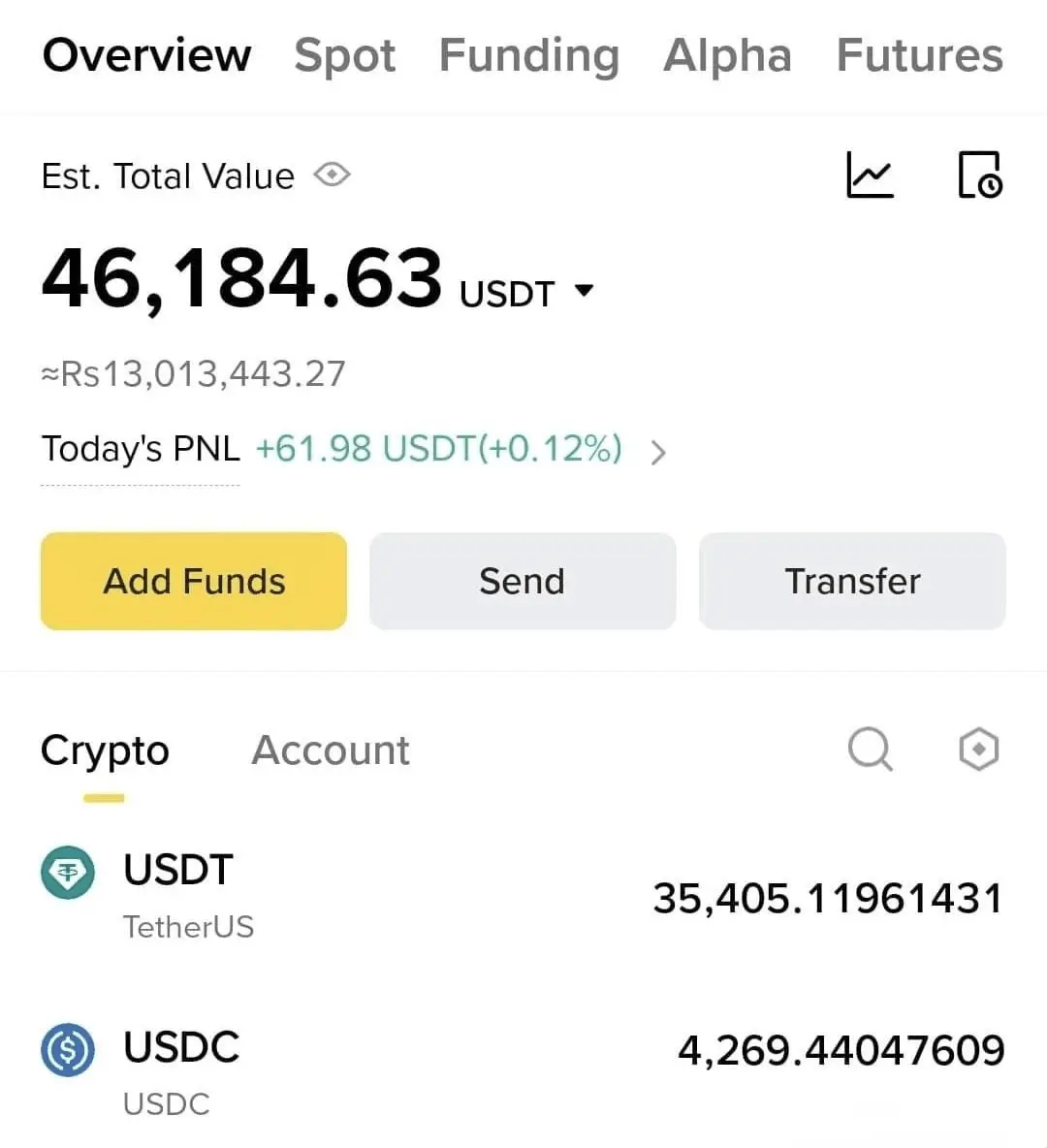Open the hexagon asset settings icon
This screenshot has height=1148, width=1047.
pos(979,749)
